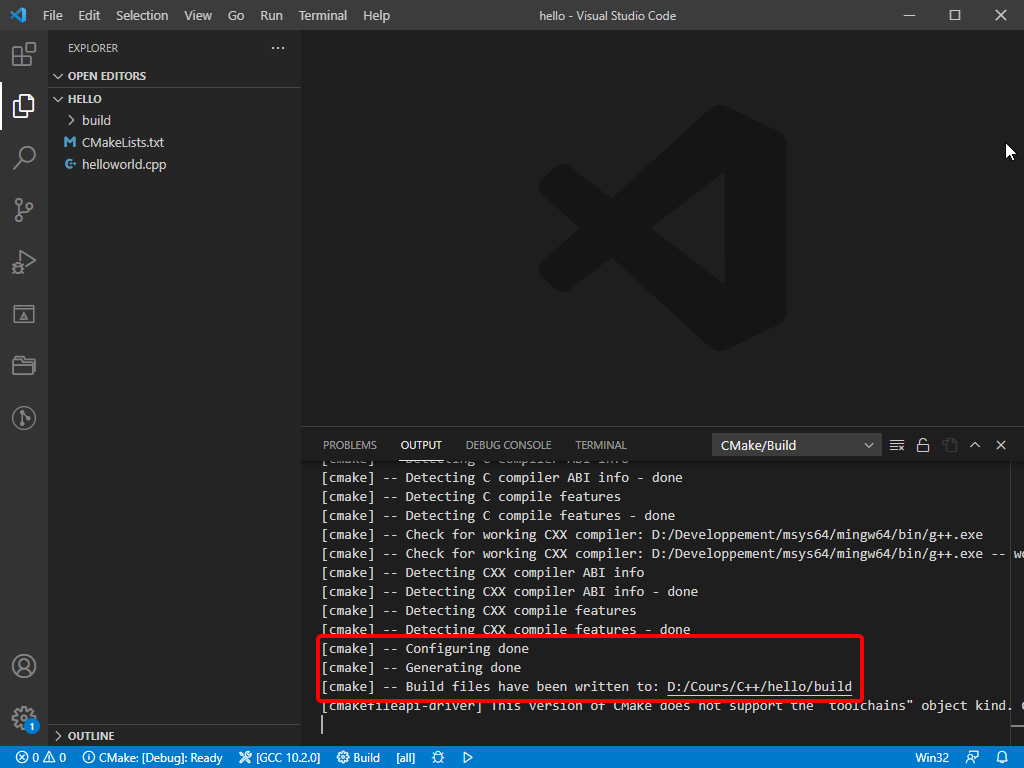The image size is (1024, 768).
Task: Open the Selection menu
Action: tap(142, 15)
